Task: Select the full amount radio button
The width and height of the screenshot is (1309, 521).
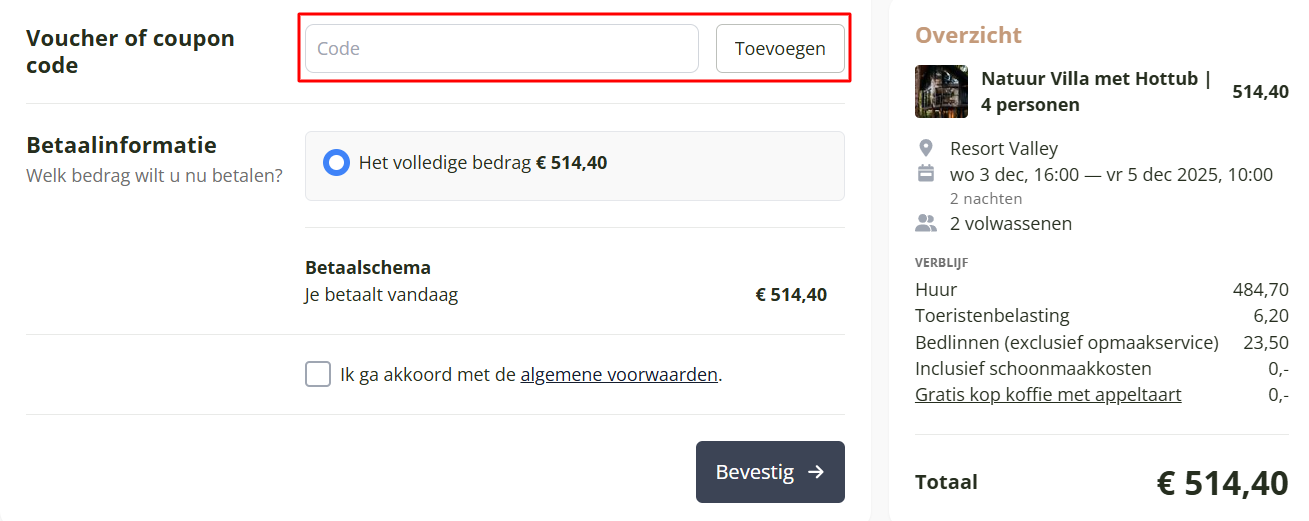Action: (x=337, y=163)
